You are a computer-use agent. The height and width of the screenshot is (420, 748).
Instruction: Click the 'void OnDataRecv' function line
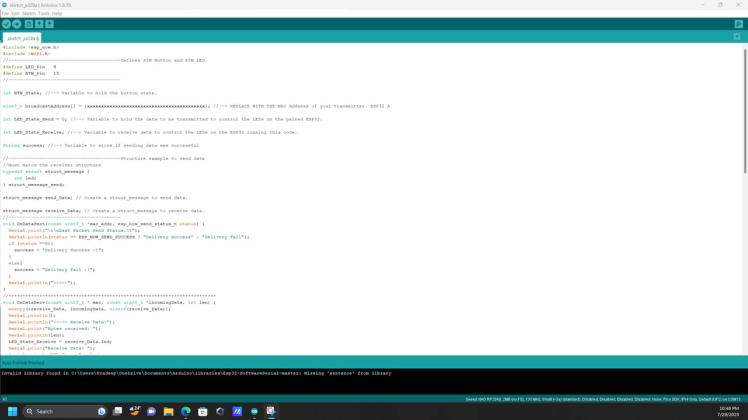pyautogui.click(x=109, y=302)
